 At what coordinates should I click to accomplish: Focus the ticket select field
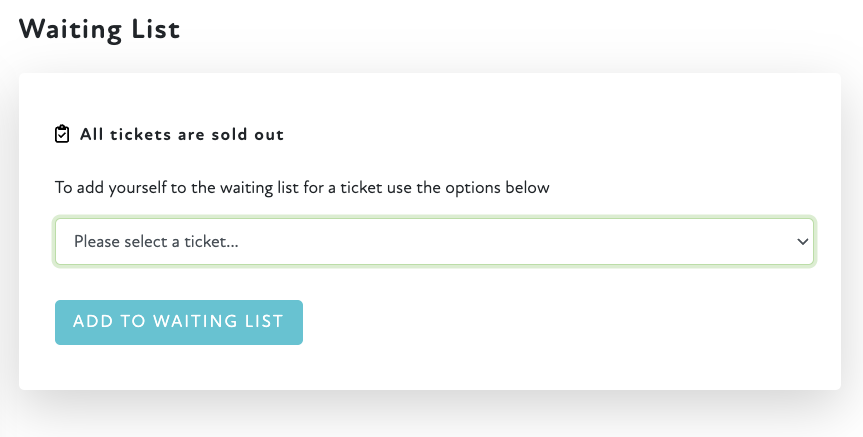click(x=434, y=242)
